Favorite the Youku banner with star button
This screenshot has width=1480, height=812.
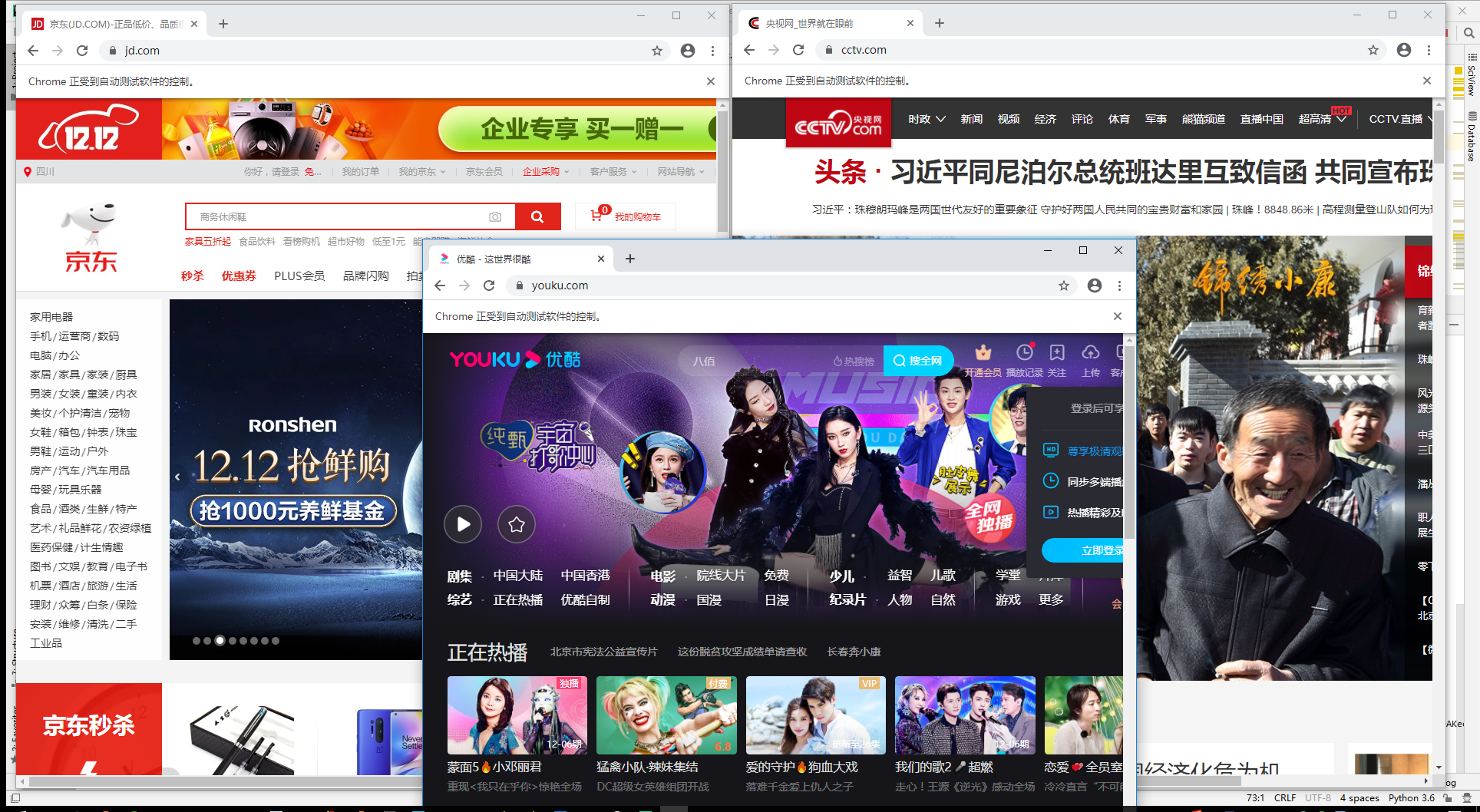click(x=517, y=524)
